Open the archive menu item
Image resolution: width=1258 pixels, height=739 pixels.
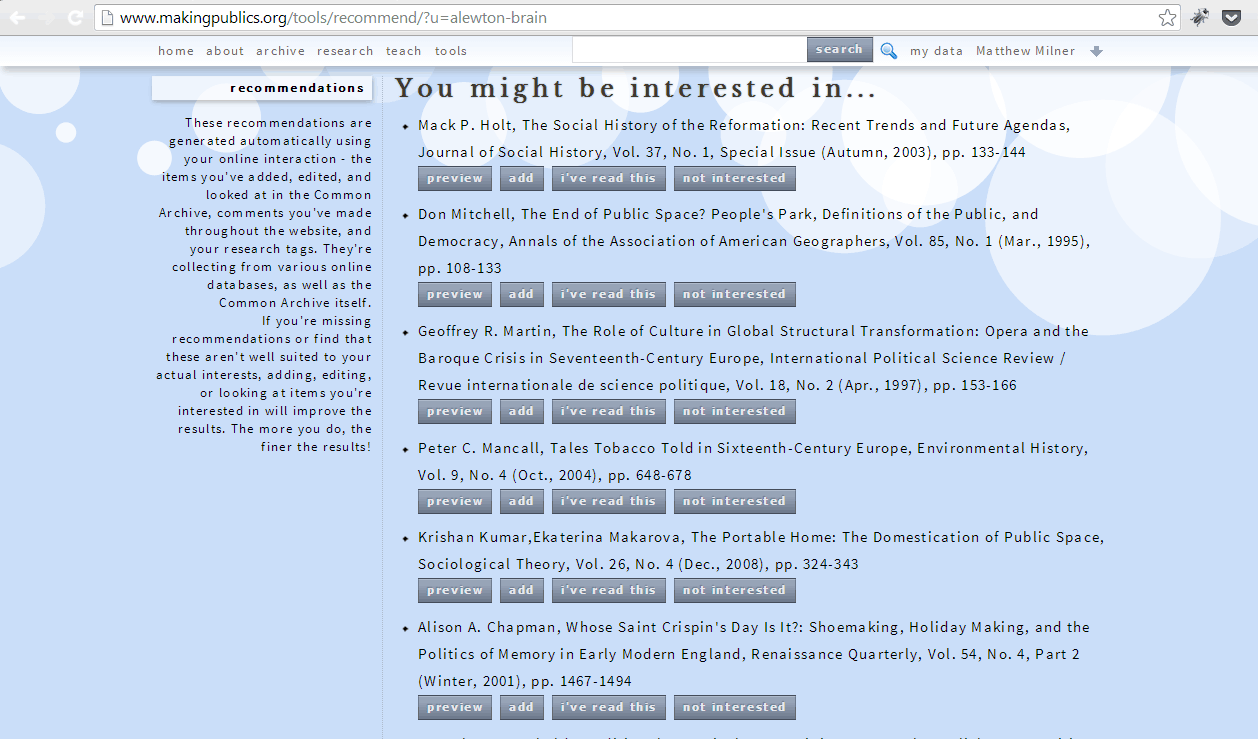click(x=280, y=51)
